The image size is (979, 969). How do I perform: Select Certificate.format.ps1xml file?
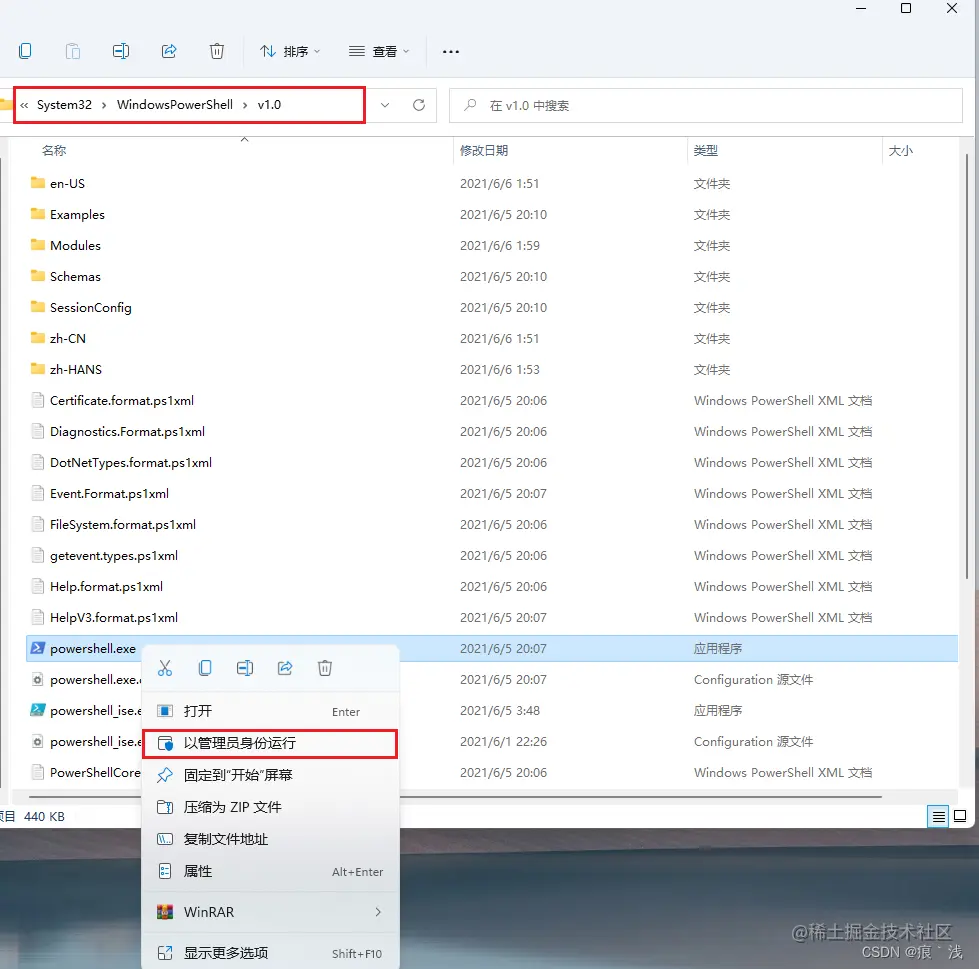point(122,401)
